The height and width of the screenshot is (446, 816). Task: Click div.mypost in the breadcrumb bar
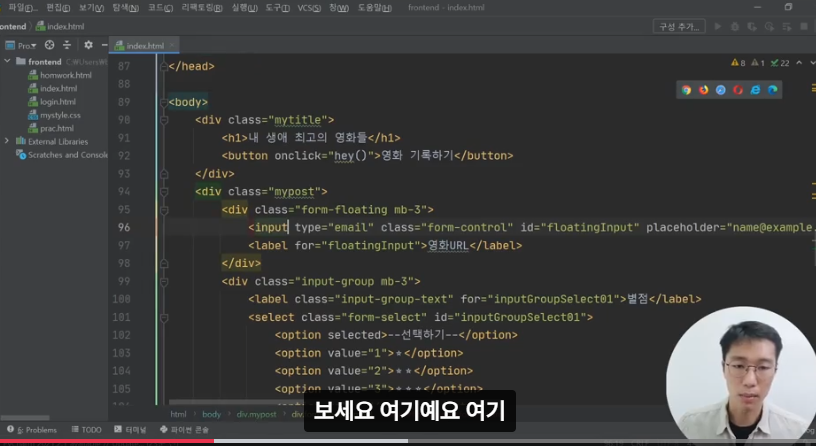pos(257,414)
